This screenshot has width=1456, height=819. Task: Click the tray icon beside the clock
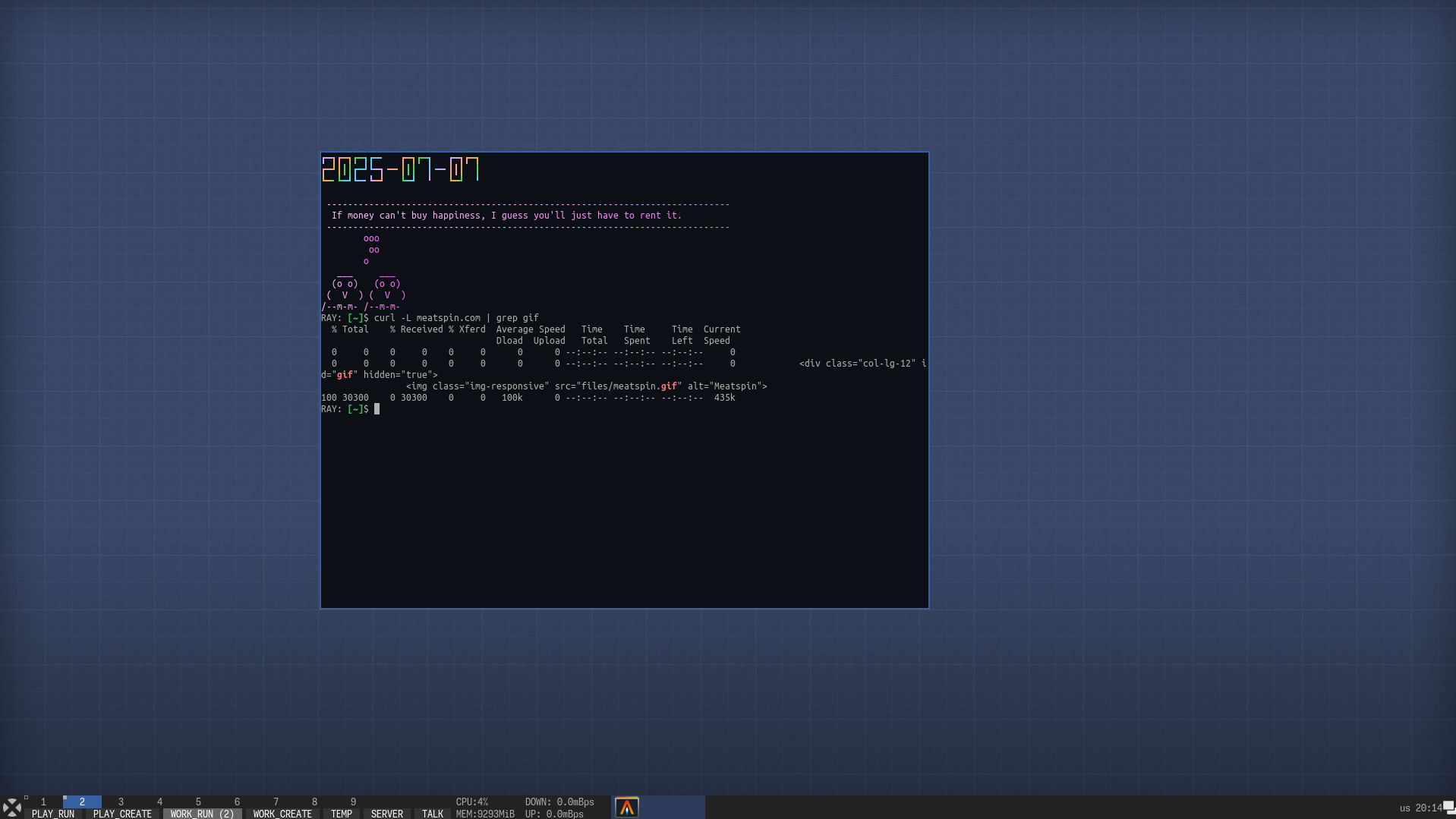[1449, 807]
